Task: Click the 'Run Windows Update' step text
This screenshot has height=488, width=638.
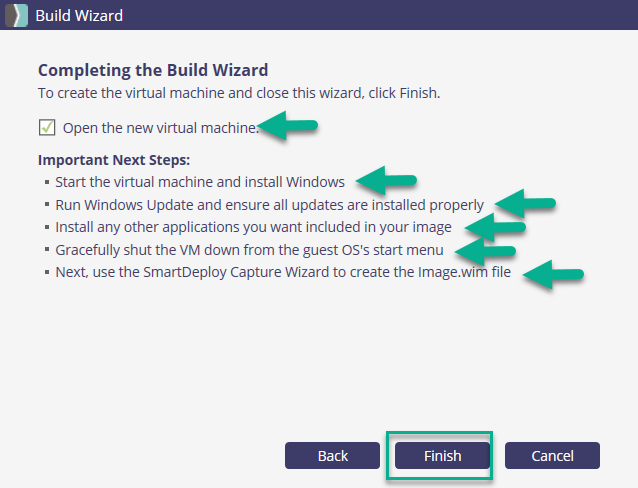Action: [269, 205]
